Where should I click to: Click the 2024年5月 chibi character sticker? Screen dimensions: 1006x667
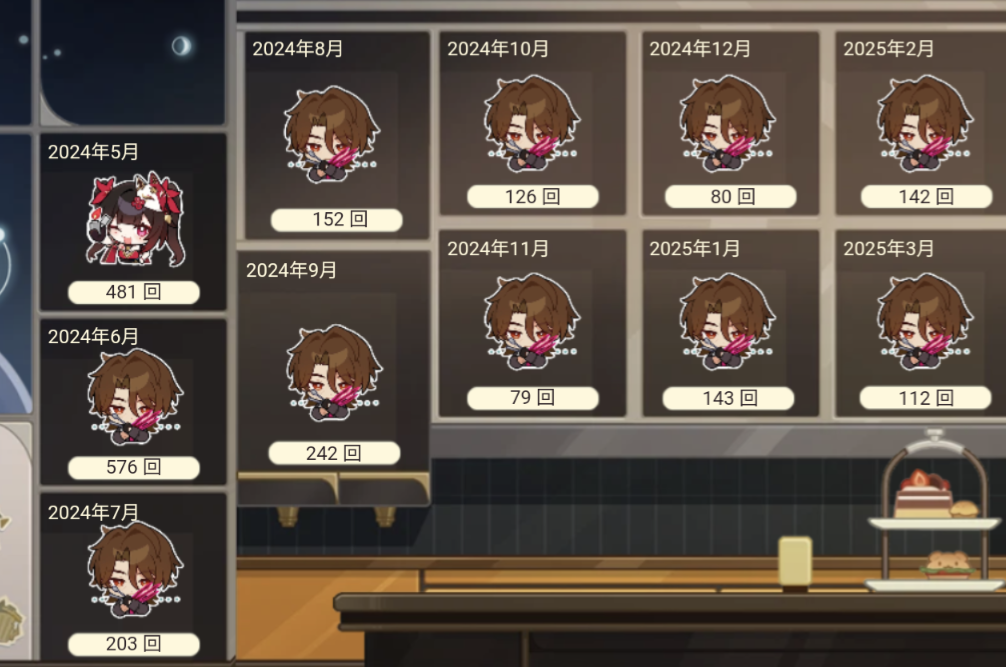(135, 219)
